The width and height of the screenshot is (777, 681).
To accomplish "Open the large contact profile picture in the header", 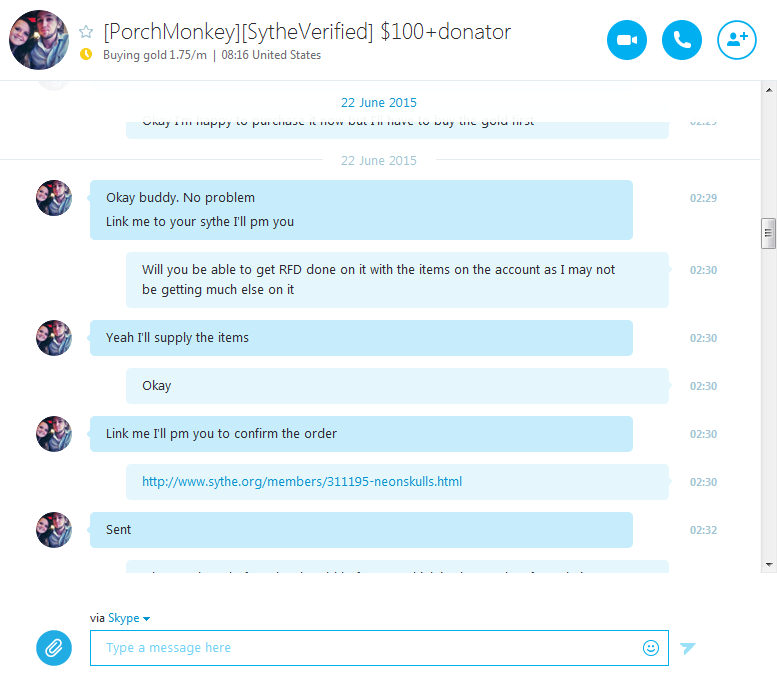I will coord(39,40).
